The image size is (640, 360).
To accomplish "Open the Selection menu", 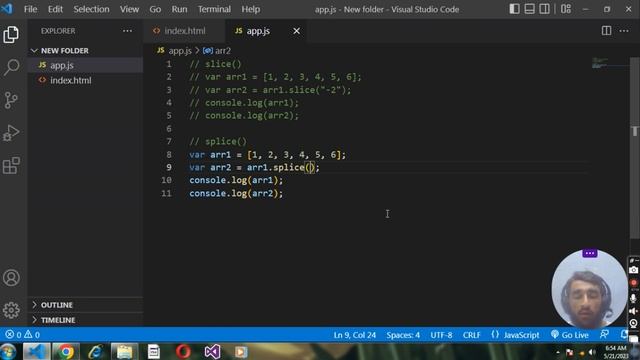I will [x=91, y=9].
